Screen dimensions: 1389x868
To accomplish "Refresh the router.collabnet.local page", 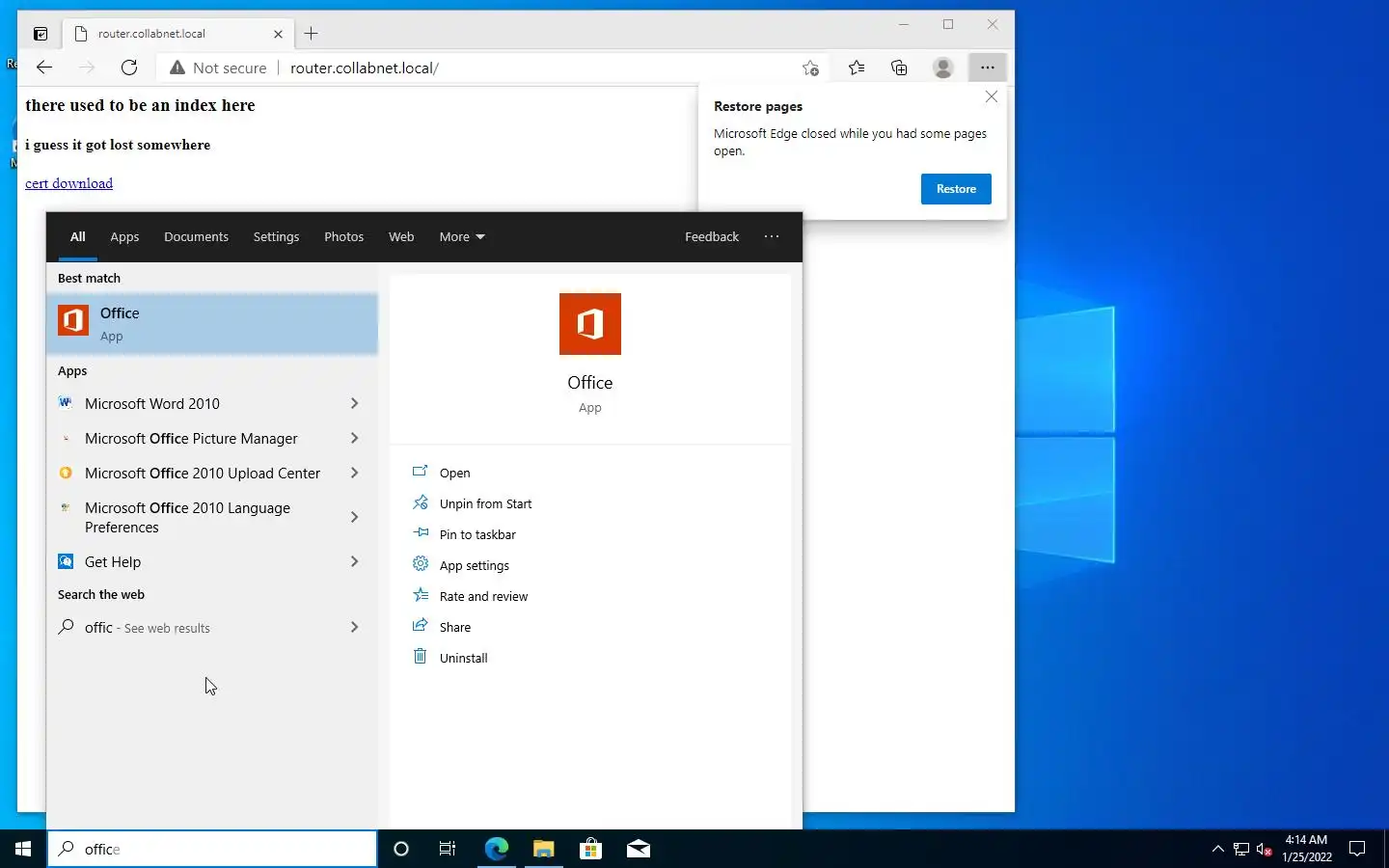I will point(129,68).
